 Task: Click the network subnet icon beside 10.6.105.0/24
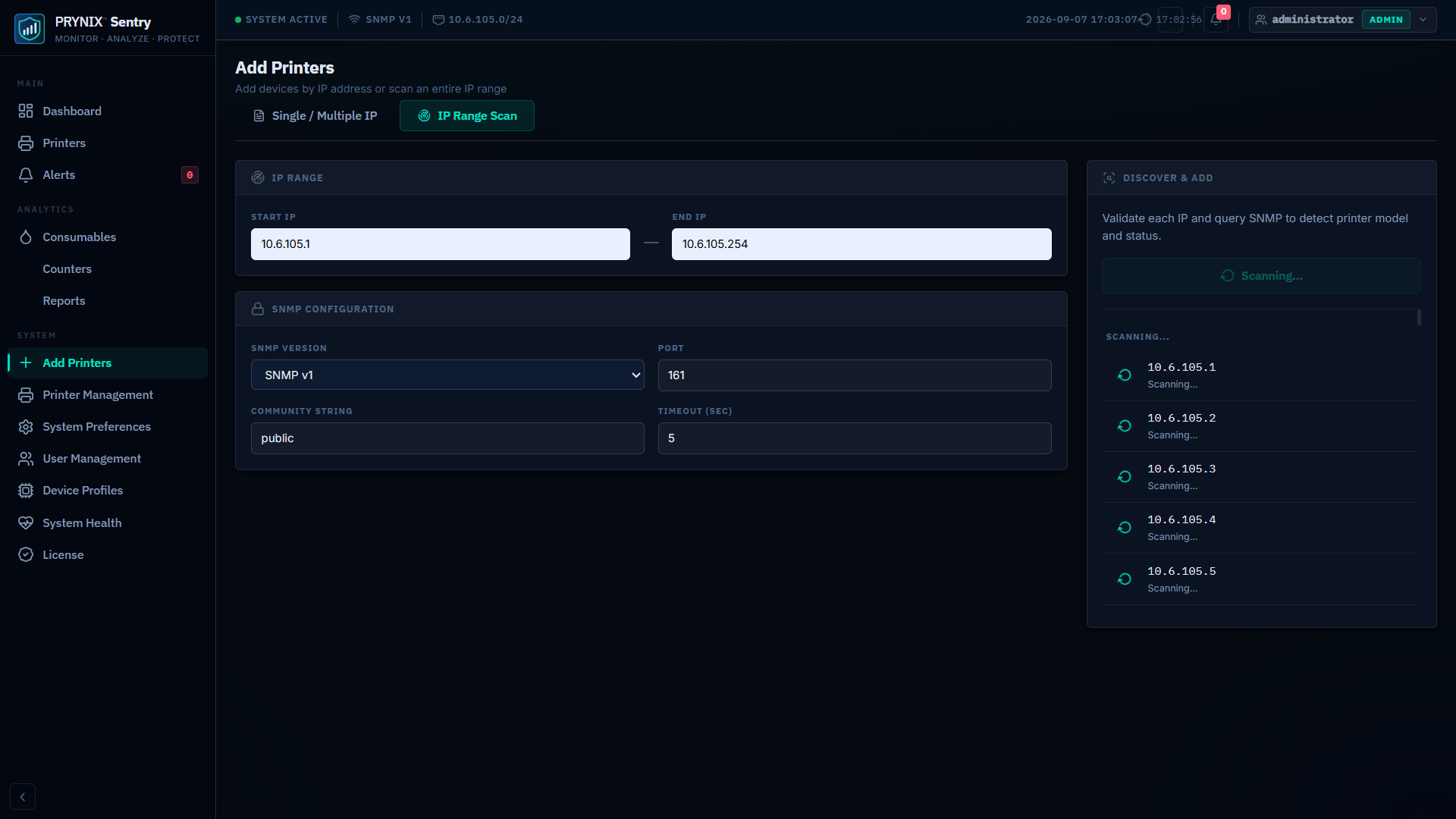(x=438, y=20)
